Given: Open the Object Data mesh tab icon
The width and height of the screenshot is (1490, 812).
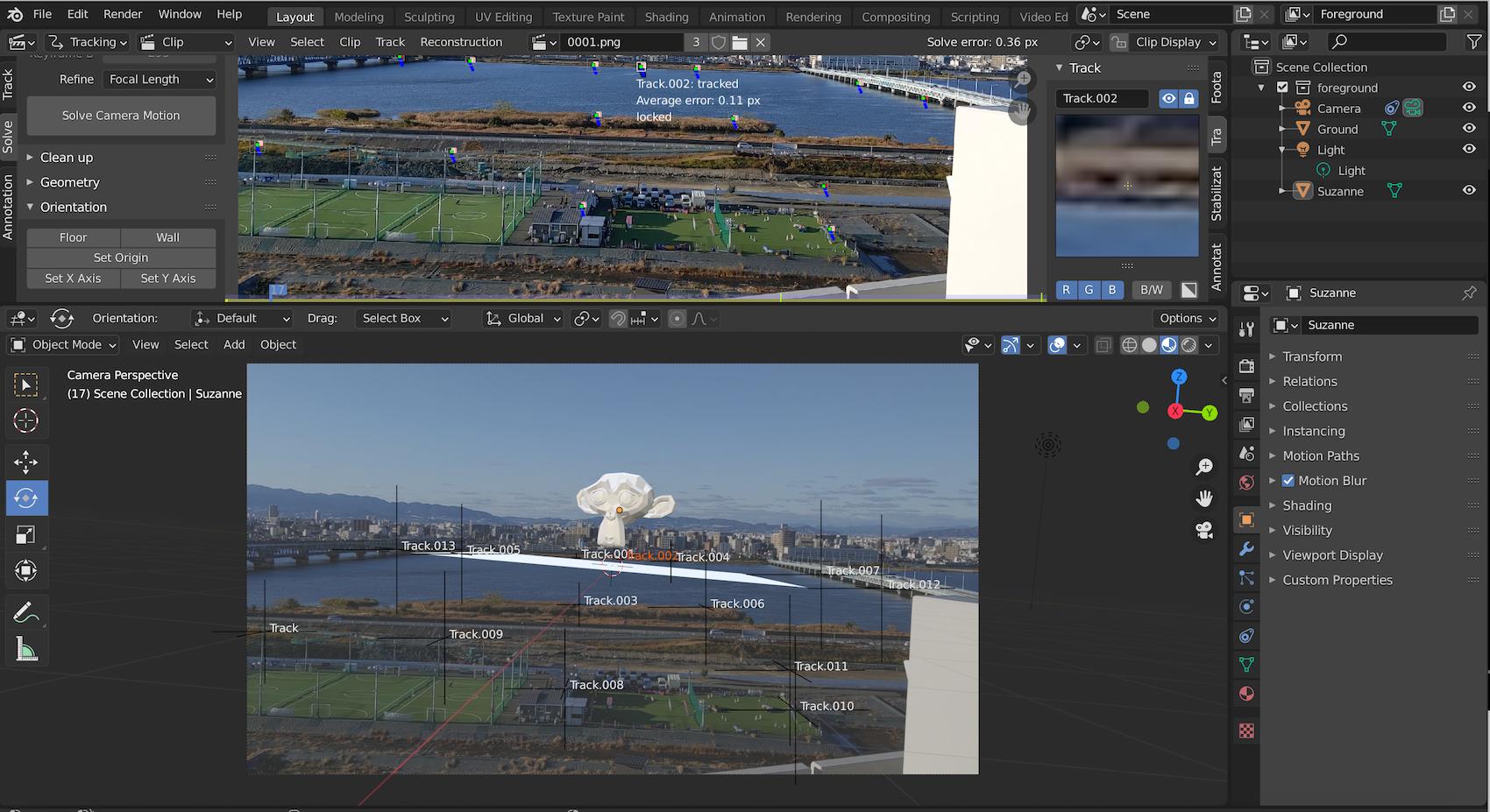Looking at the screenshot, I should (x=1246, y=665).
